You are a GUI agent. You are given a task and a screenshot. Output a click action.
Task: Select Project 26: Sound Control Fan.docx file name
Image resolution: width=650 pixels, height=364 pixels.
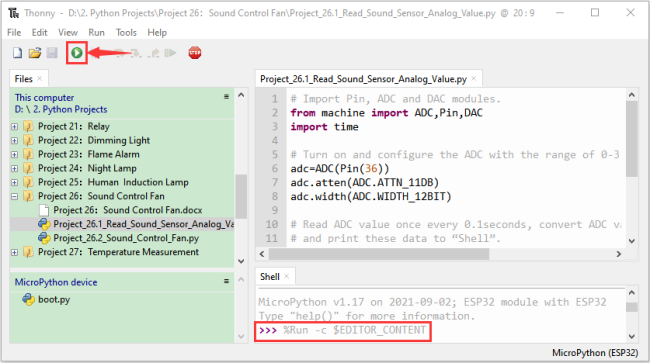(x=128, y=210)
